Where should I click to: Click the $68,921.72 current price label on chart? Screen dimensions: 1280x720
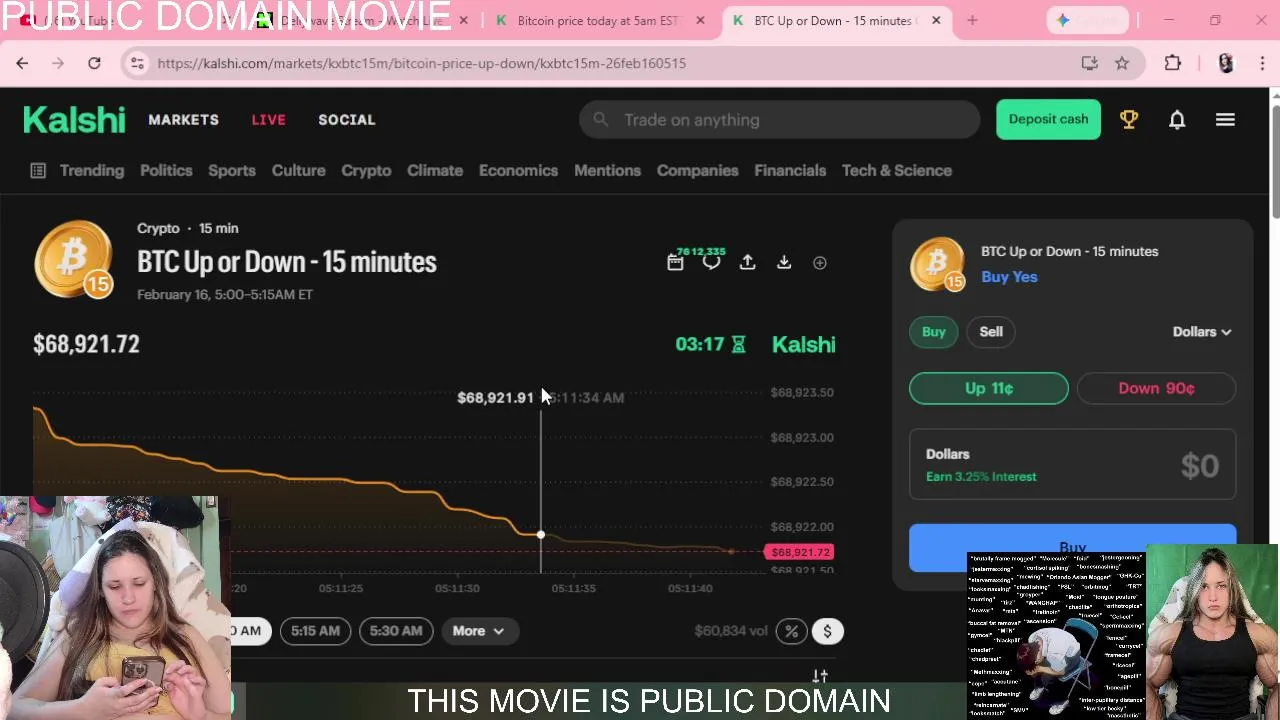tap(800, 552)
